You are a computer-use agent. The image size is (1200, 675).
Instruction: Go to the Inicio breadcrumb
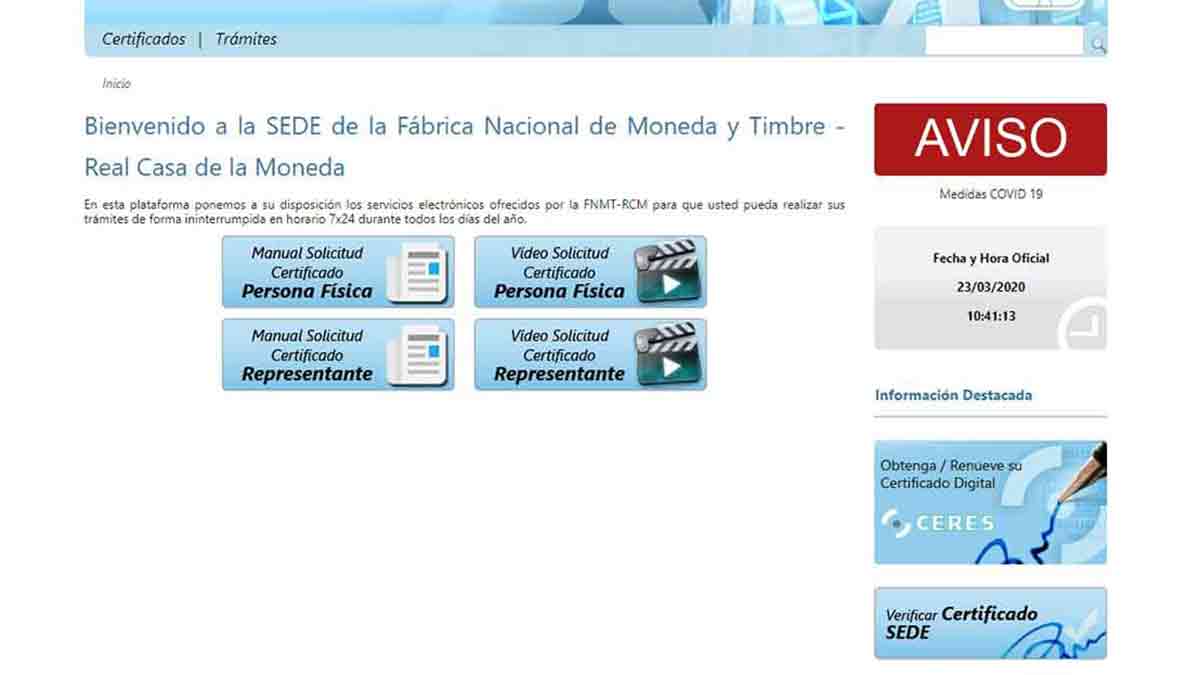116,84
